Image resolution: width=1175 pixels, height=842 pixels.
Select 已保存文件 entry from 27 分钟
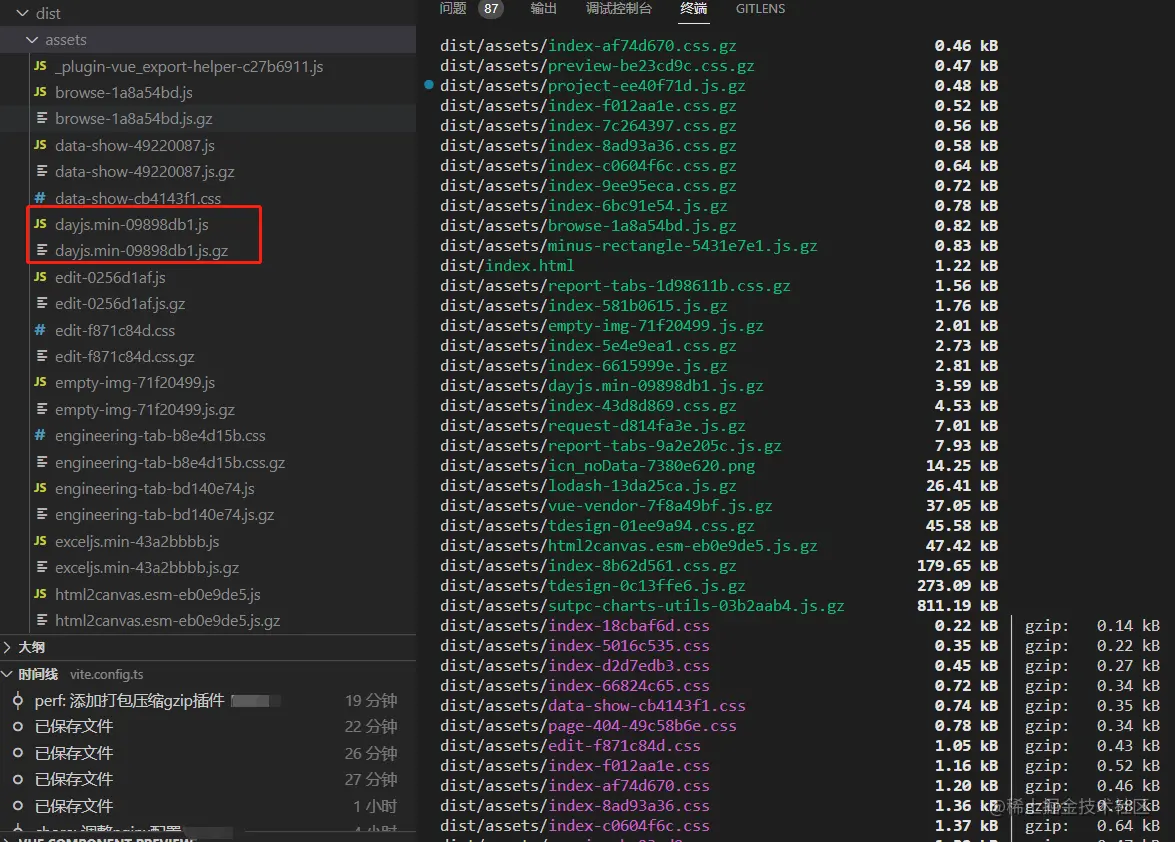click(x=73, y=779)
